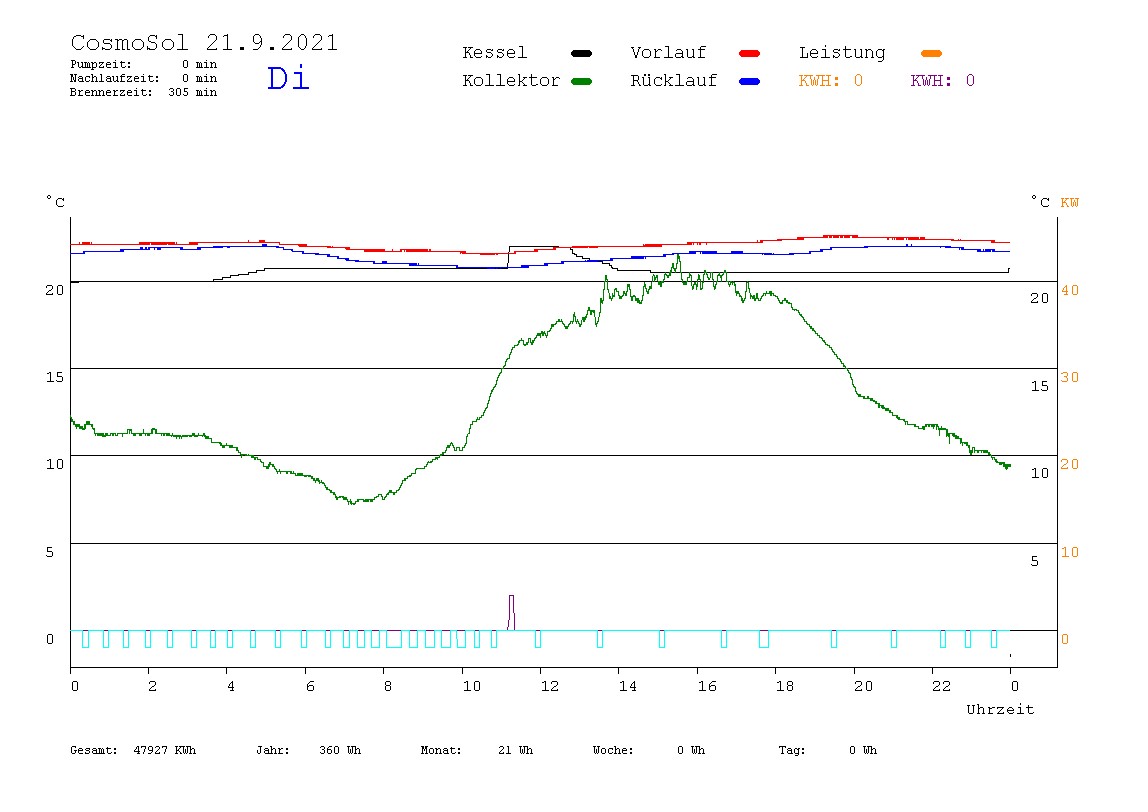1148x812 pixels.
Task: Click the left axis 15 degree label
Action: [x=55, y=377]
